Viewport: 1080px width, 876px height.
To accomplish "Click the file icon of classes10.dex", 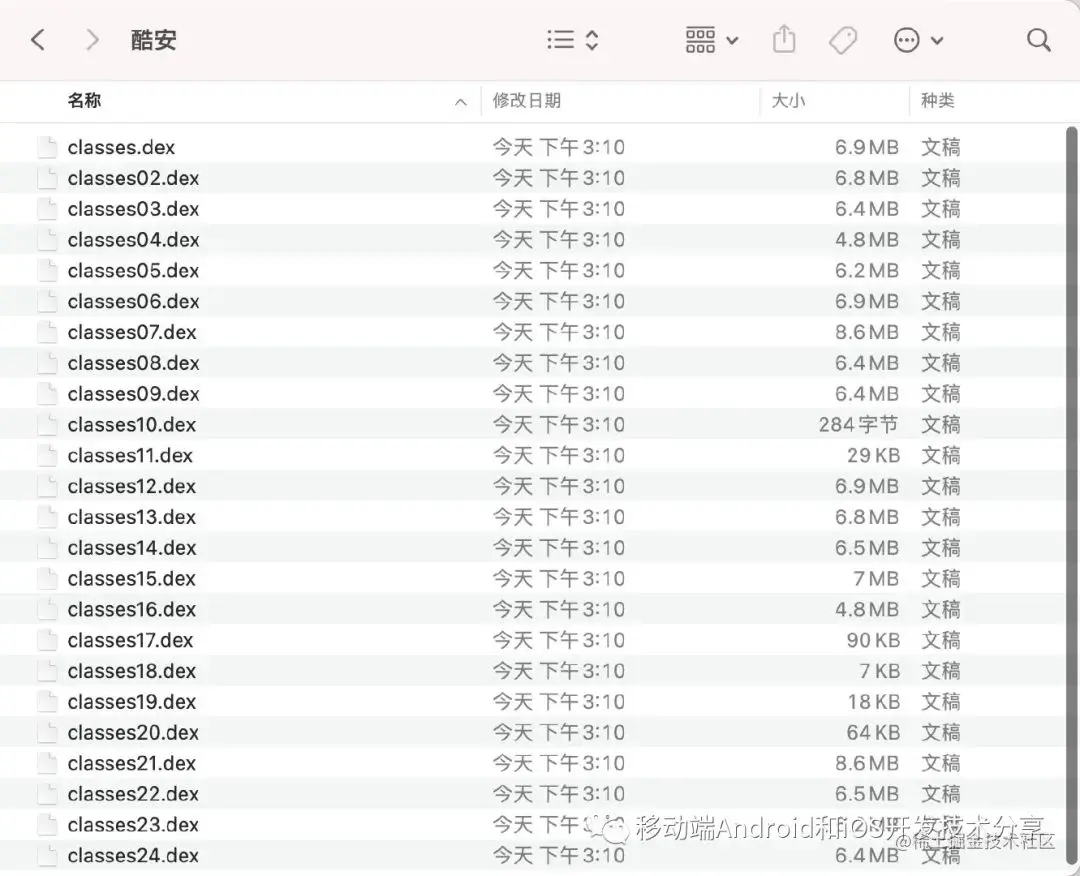I will coord(48,424).
